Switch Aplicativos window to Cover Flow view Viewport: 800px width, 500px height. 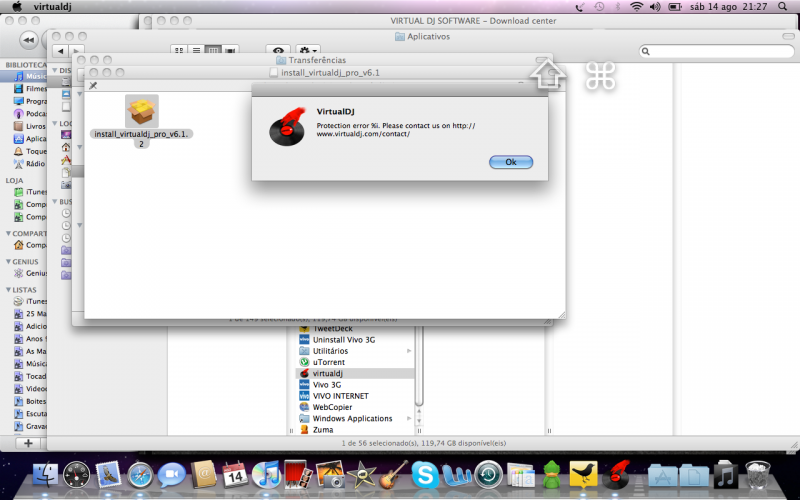click(230, 51)
